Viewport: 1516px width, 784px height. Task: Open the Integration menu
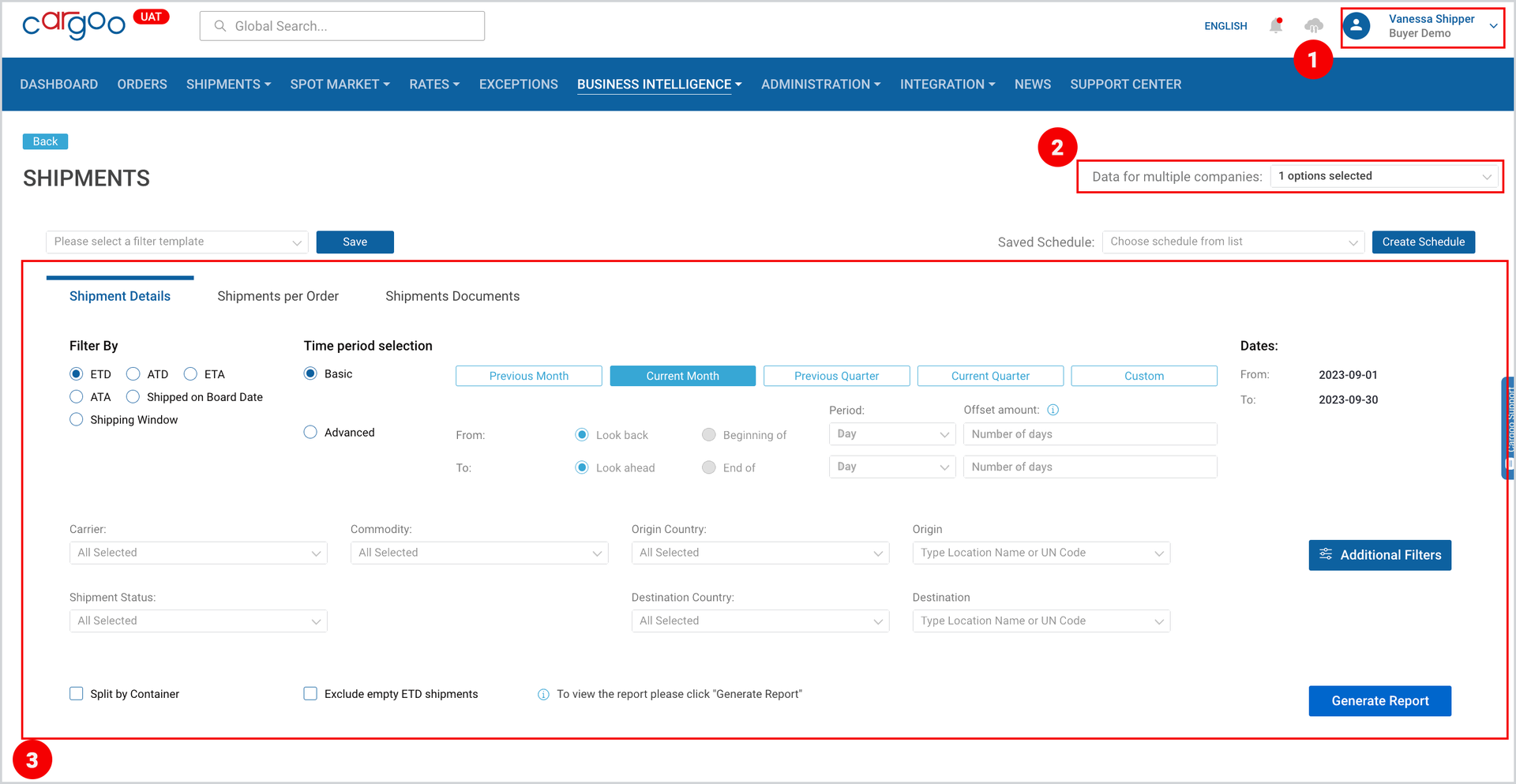pyautogui.click(x=947, y=84)
